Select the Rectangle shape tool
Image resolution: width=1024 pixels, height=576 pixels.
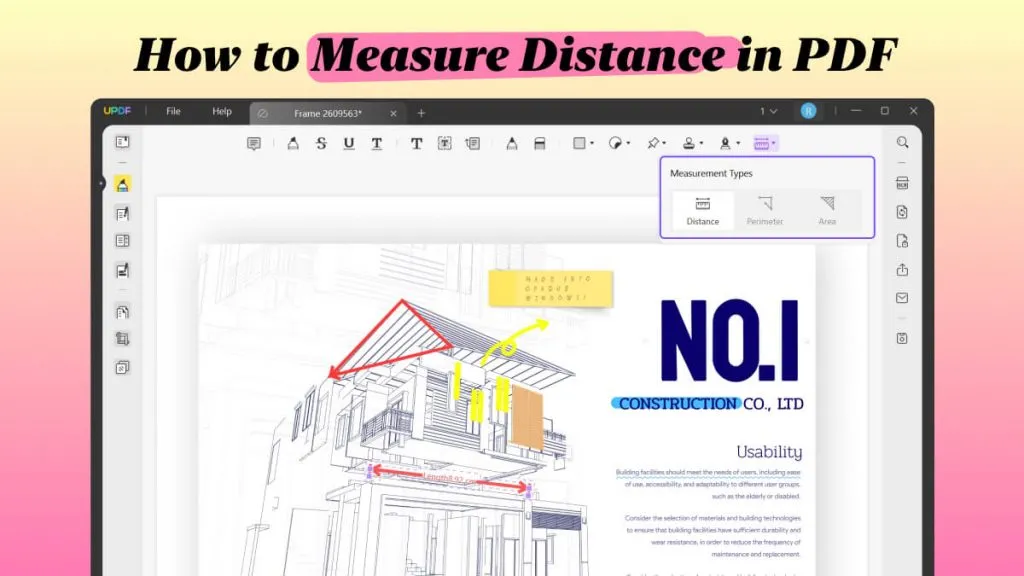click(x=579, y=144)
